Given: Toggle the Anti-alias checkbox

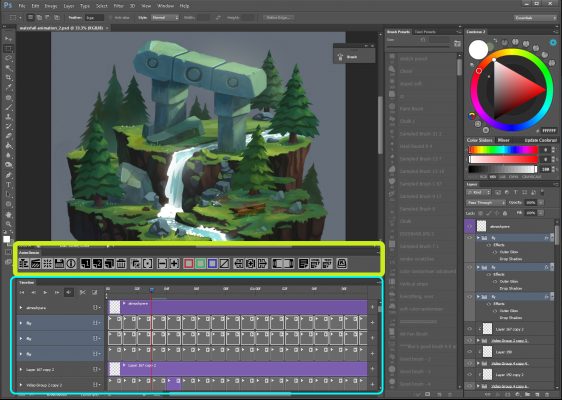Looking at the screenshot, I should point(110,18).
